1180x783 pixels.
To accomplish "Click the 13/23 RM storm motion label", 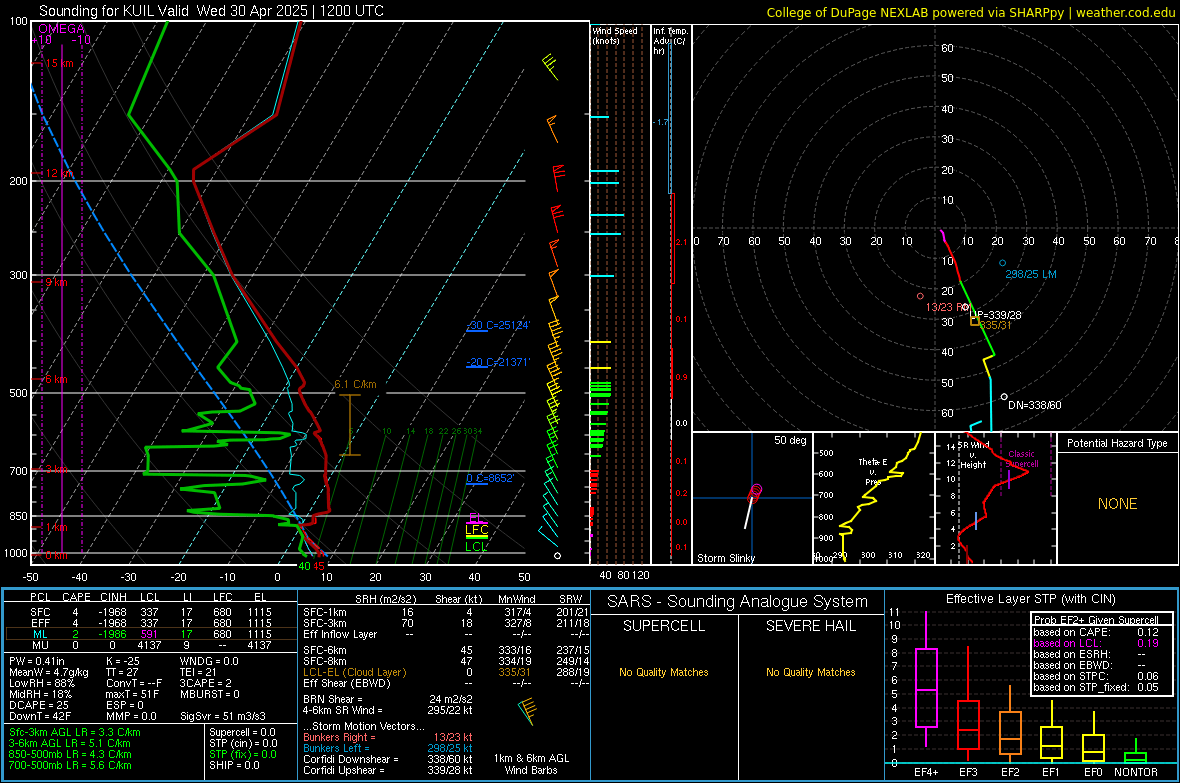I will (946, 307).
